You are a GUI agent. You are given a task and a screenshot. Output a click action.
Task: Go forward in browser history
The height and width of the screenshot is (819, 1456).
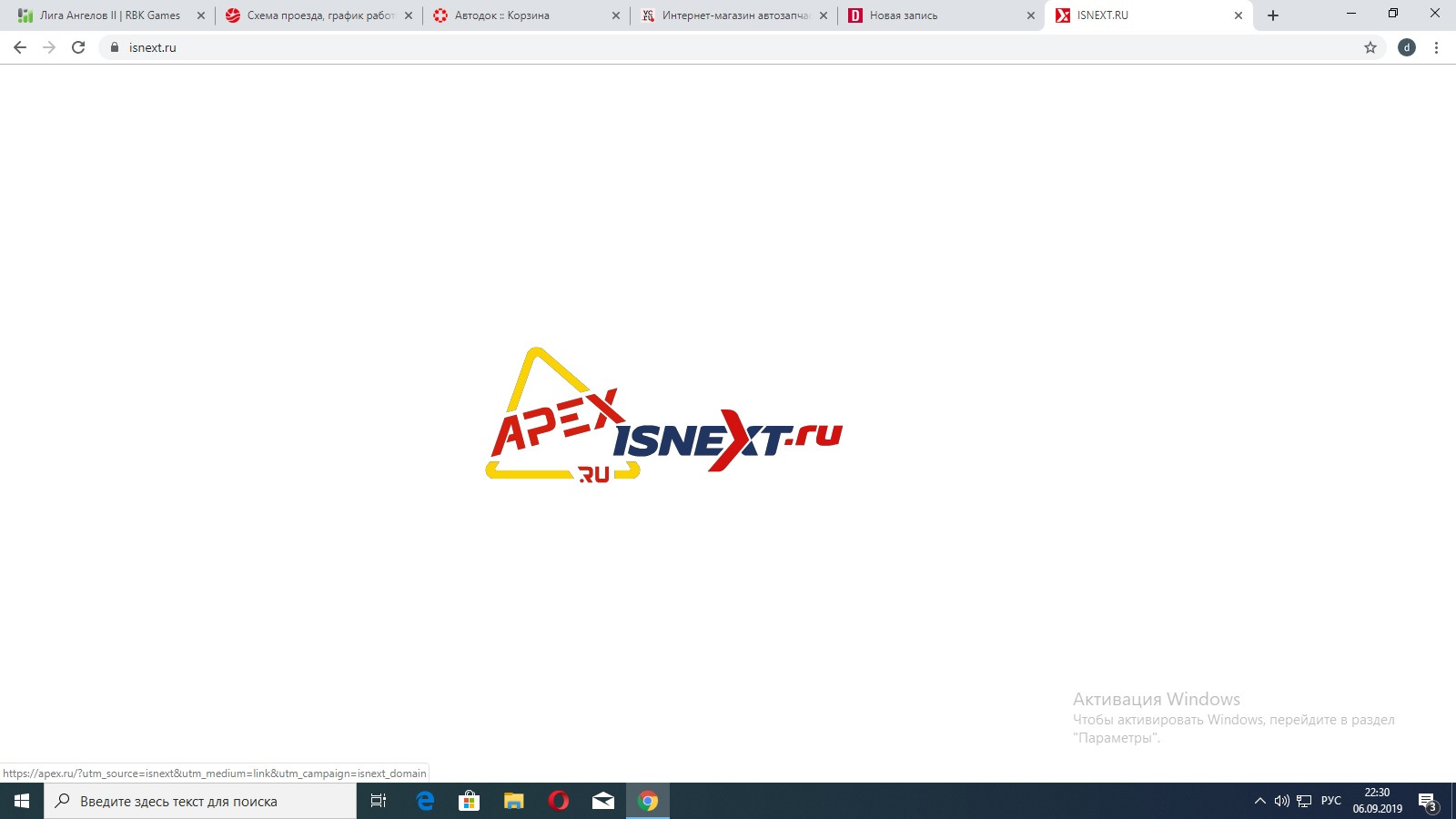coord(49,47)
